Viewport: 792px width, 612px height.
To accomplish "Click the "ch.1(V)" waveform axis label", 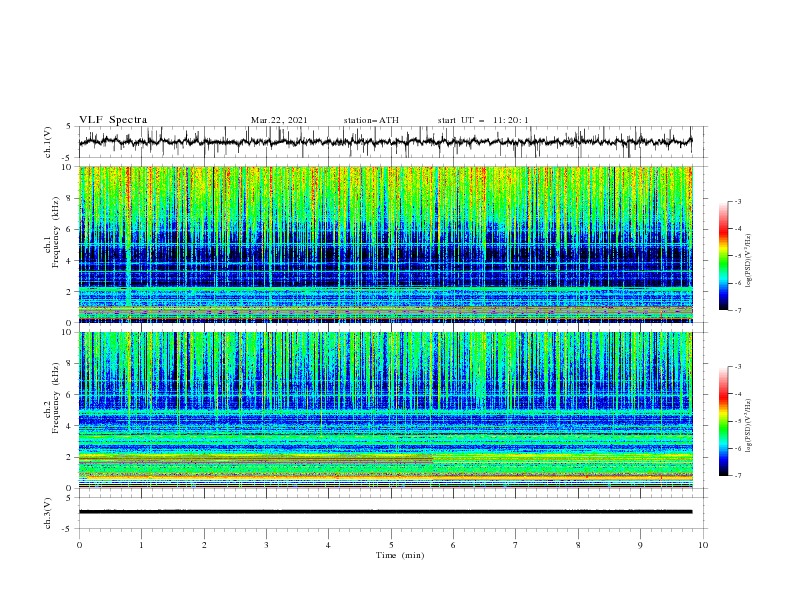I will click(48, 142).
